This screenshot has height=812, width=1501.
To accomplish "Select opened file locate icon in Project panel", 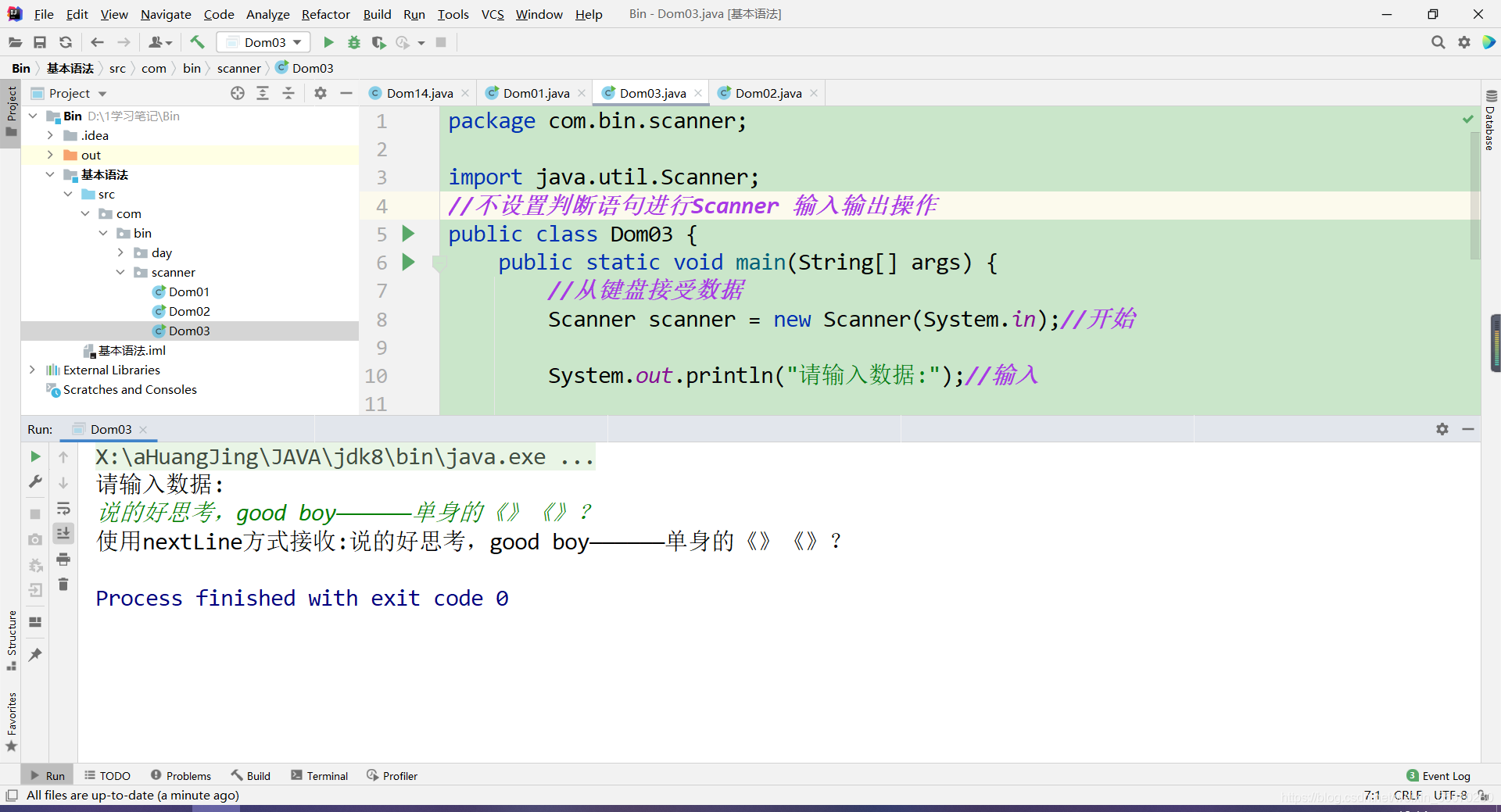I will pyautogui.click(x=238, y=93).
